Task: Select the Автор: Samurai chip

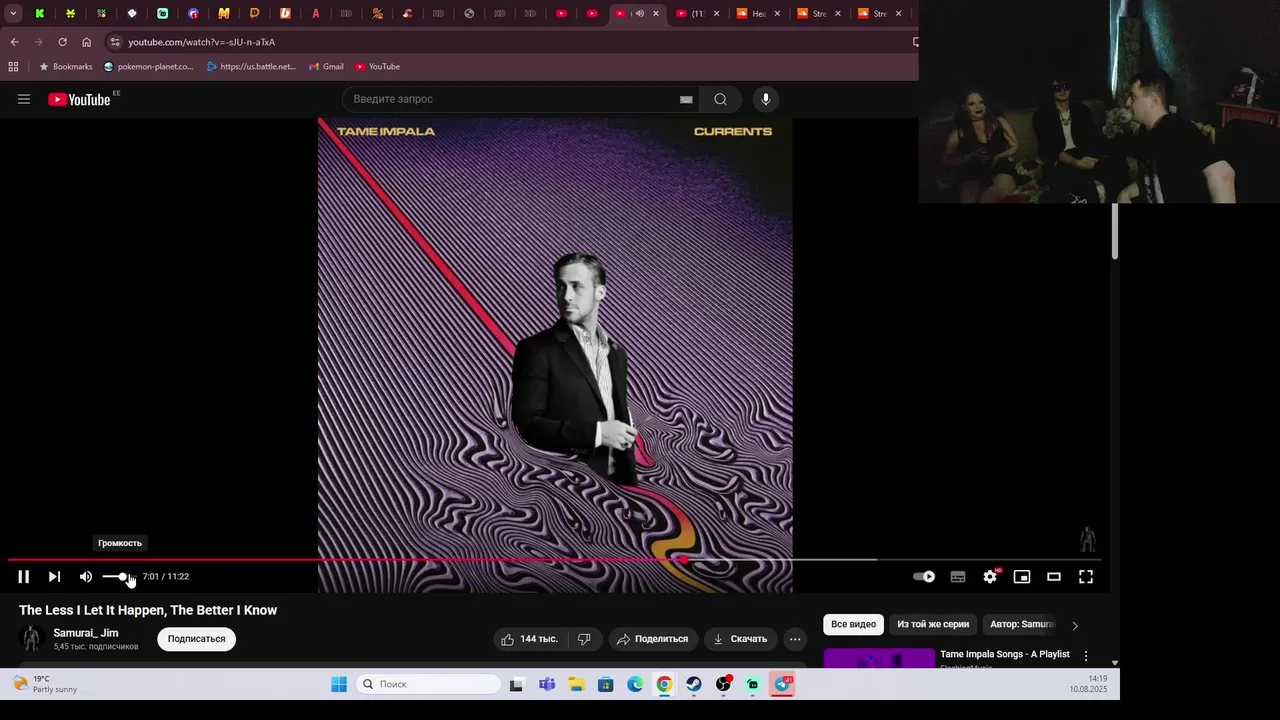Action: pyautogui.click(x=1022, y=624)
